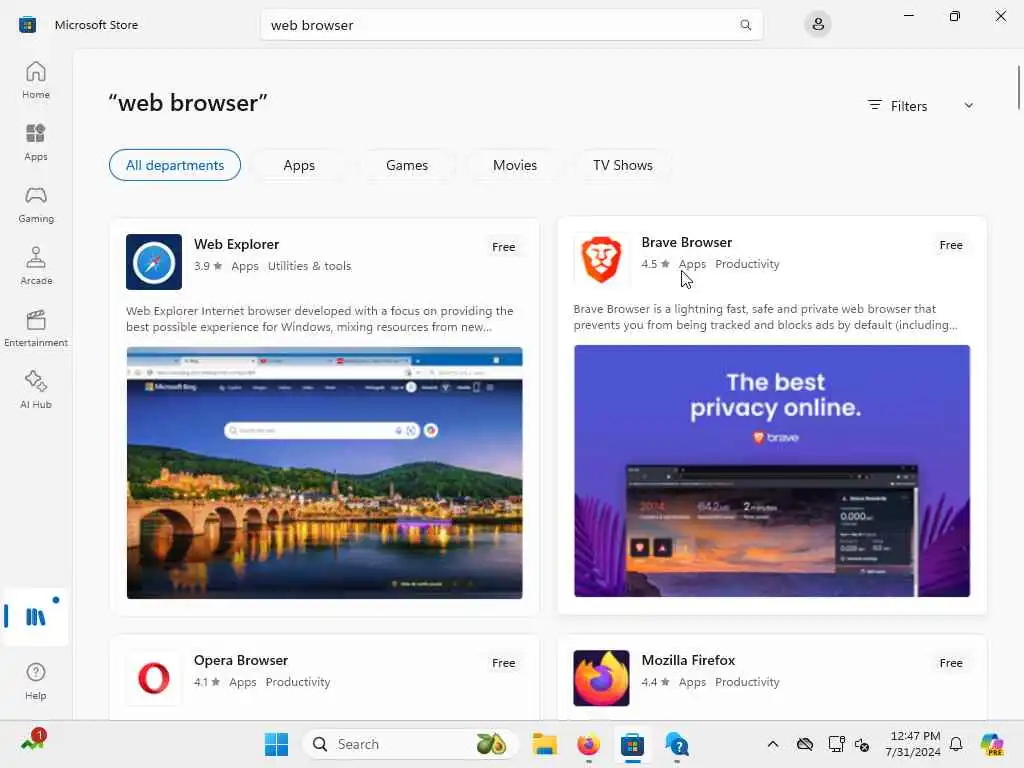
Task: Open the Get Help taskbar app
Action: click(x=677, y=744)
